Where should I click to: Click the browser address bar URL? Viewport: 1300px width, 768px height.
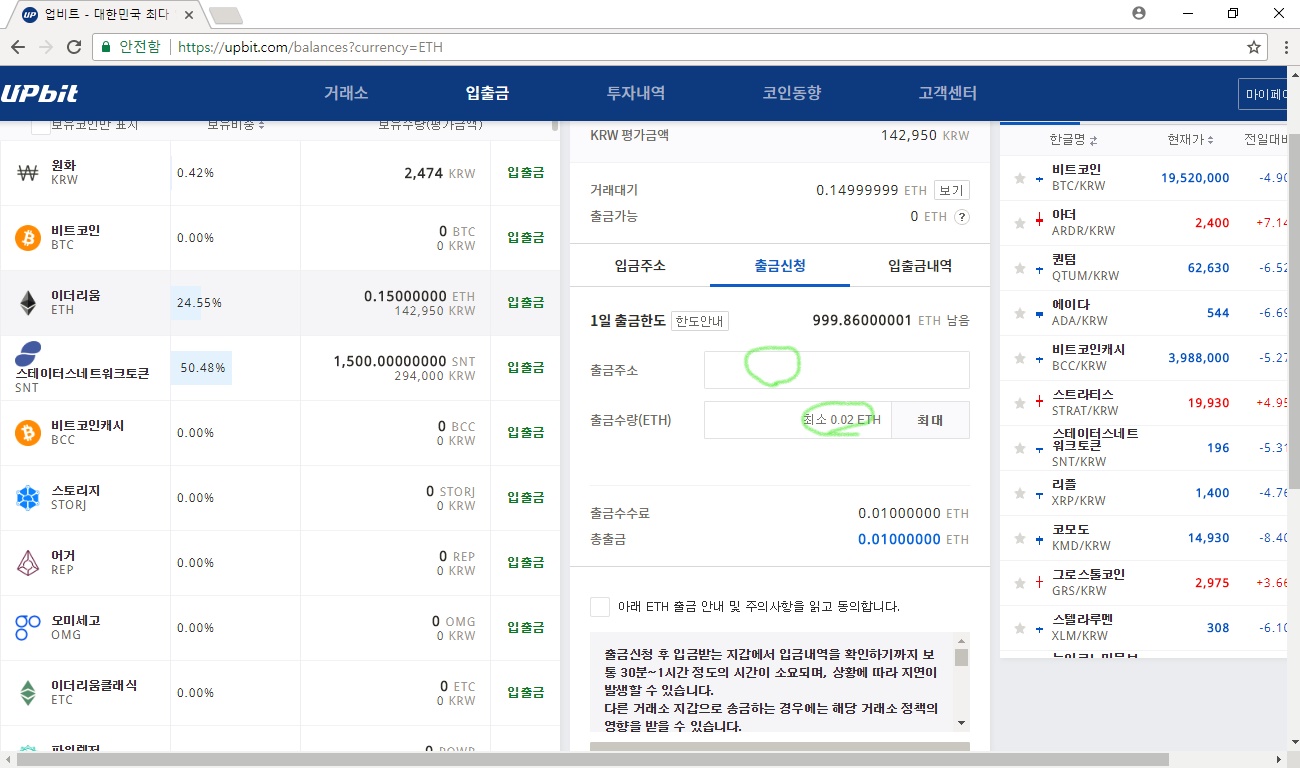coord(310,47)
